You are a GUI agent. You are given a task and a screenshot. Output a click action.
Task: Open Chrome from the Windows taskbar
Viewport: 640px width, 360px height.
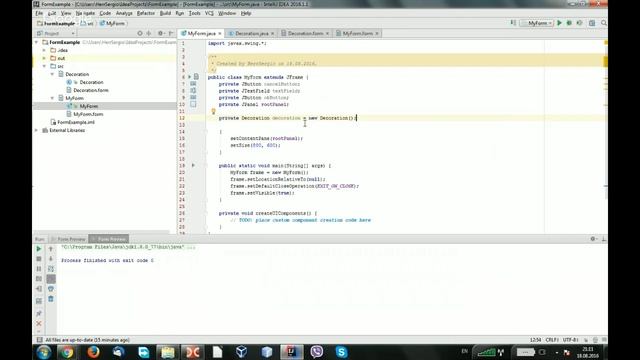click(68, 352)
